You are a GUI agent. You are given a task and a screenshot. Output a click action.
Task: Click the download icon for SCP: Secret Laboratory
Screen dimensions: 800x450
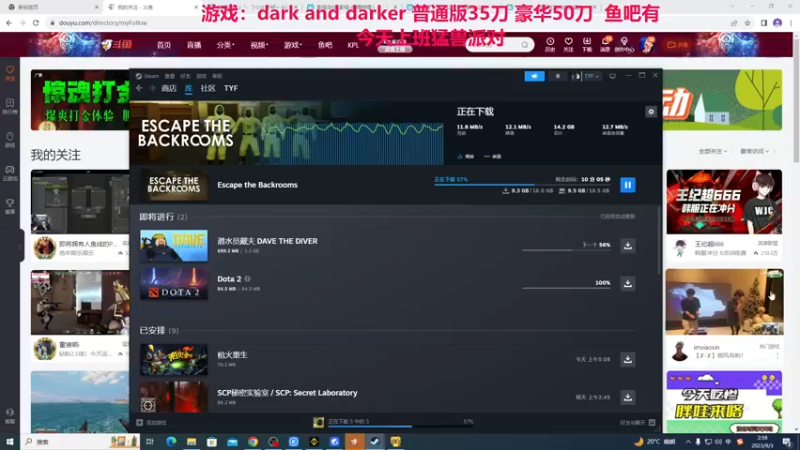pyautogui.click(x=628, y=397)
